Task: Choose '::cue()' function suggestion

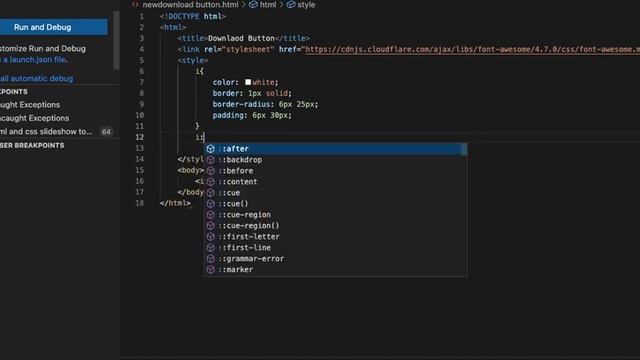Action: [x=336, y=204]
